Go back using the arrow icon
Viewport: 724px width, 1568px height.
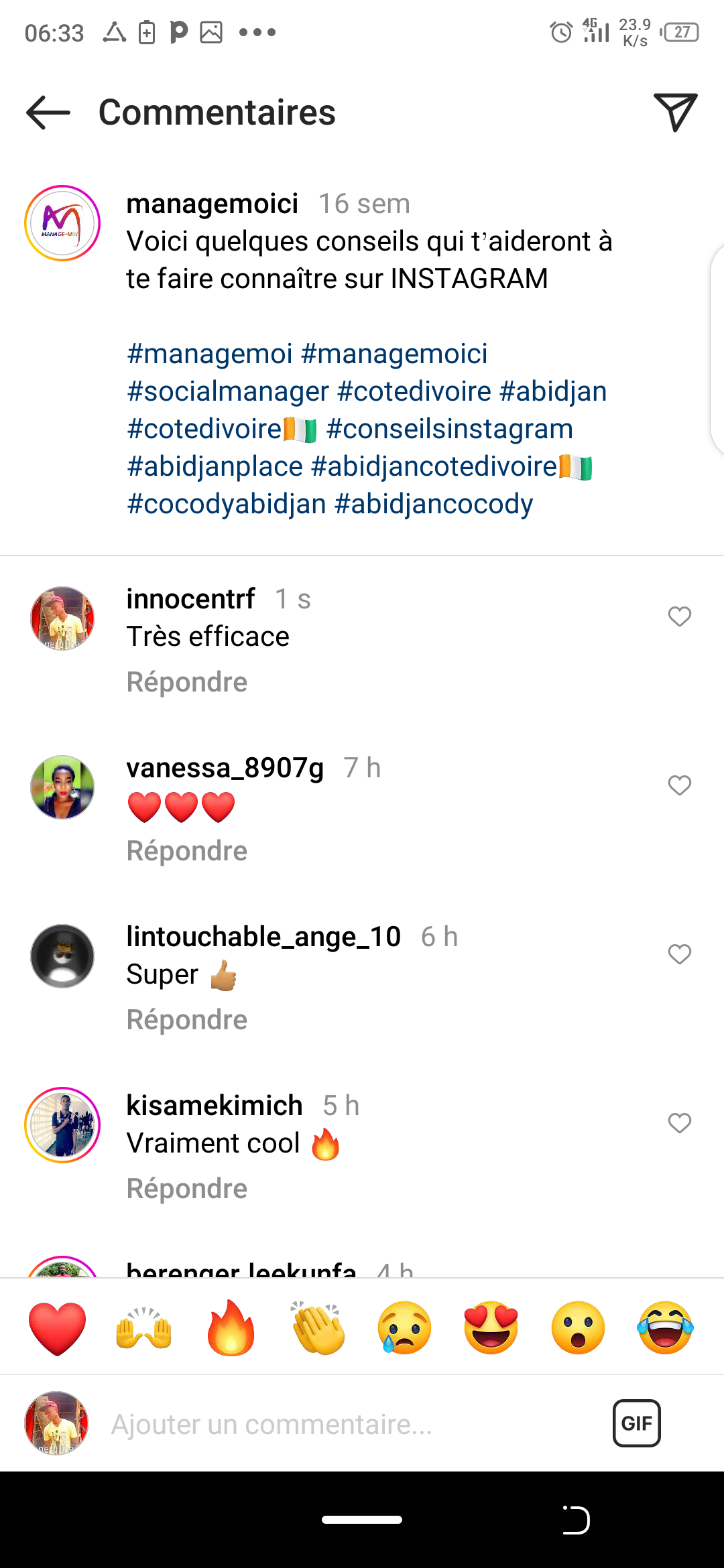coord(48,112)
